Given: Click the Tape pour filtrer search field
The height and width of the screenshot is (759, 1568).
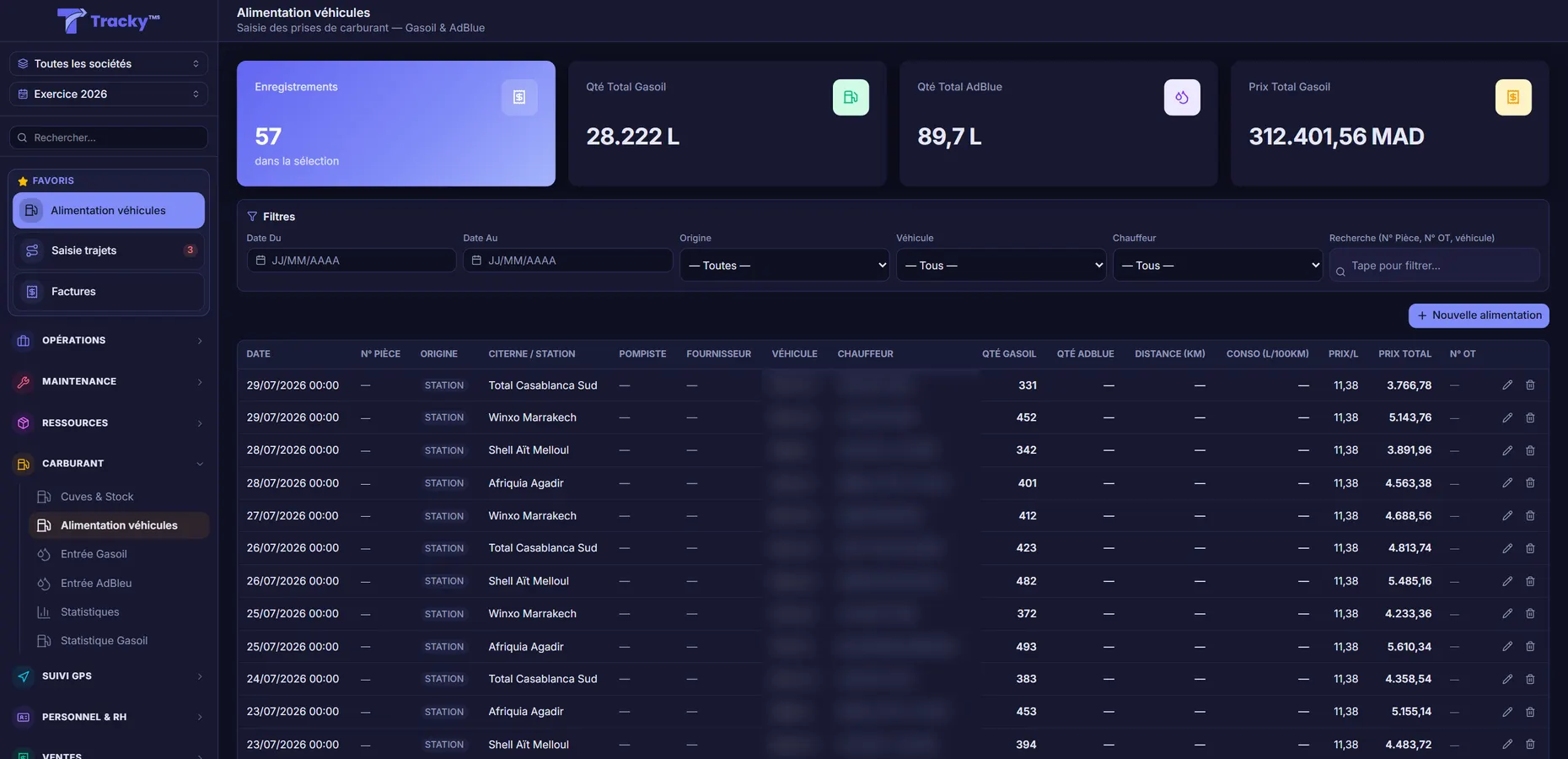Looking at the screenshot, I should 1435,266.
